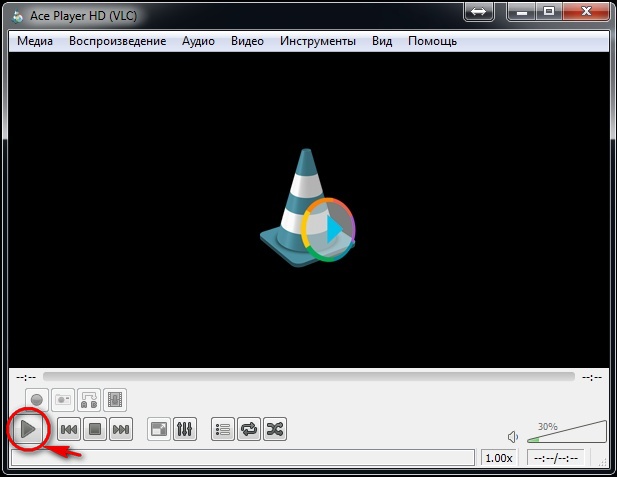Click the left elapsed time label
The image size is (617, 477).
pyautogui.click(x=26, y=377)
